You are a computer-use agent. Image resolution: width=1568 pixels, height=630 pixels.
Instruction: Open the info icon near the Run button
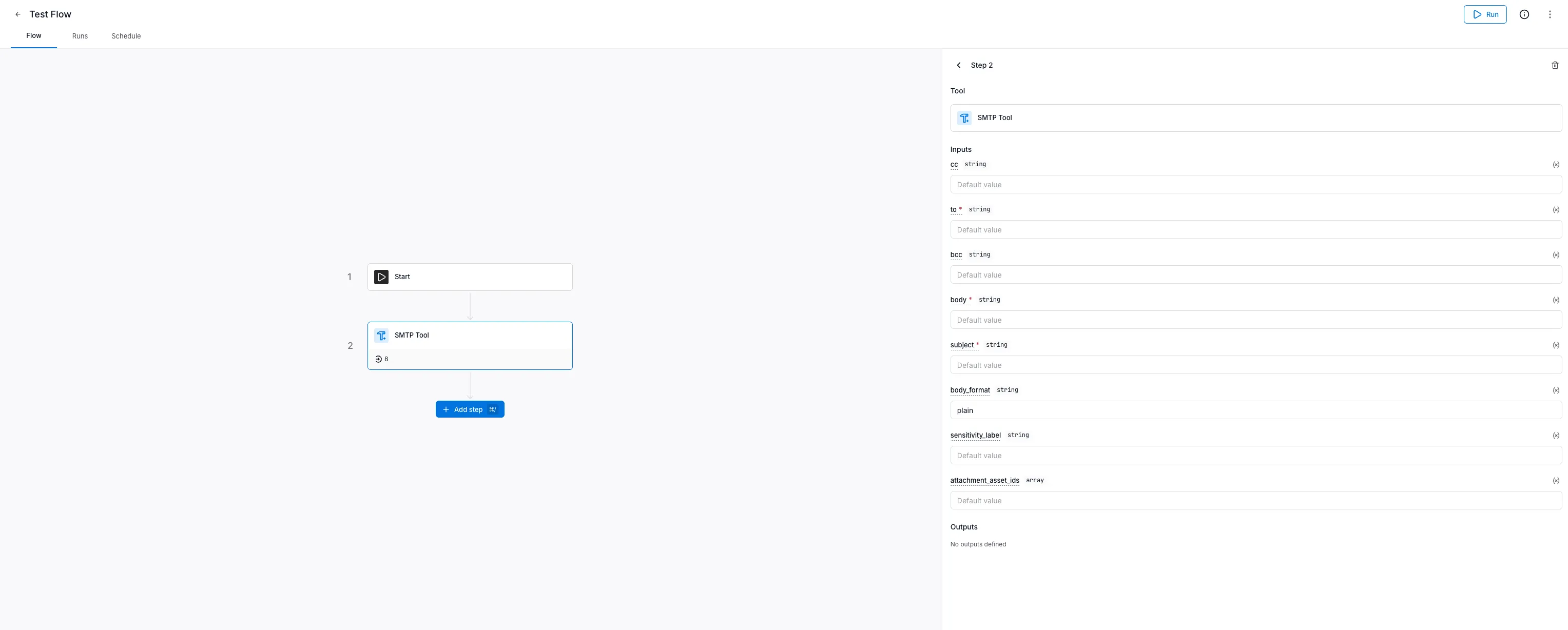(1524, 14)
